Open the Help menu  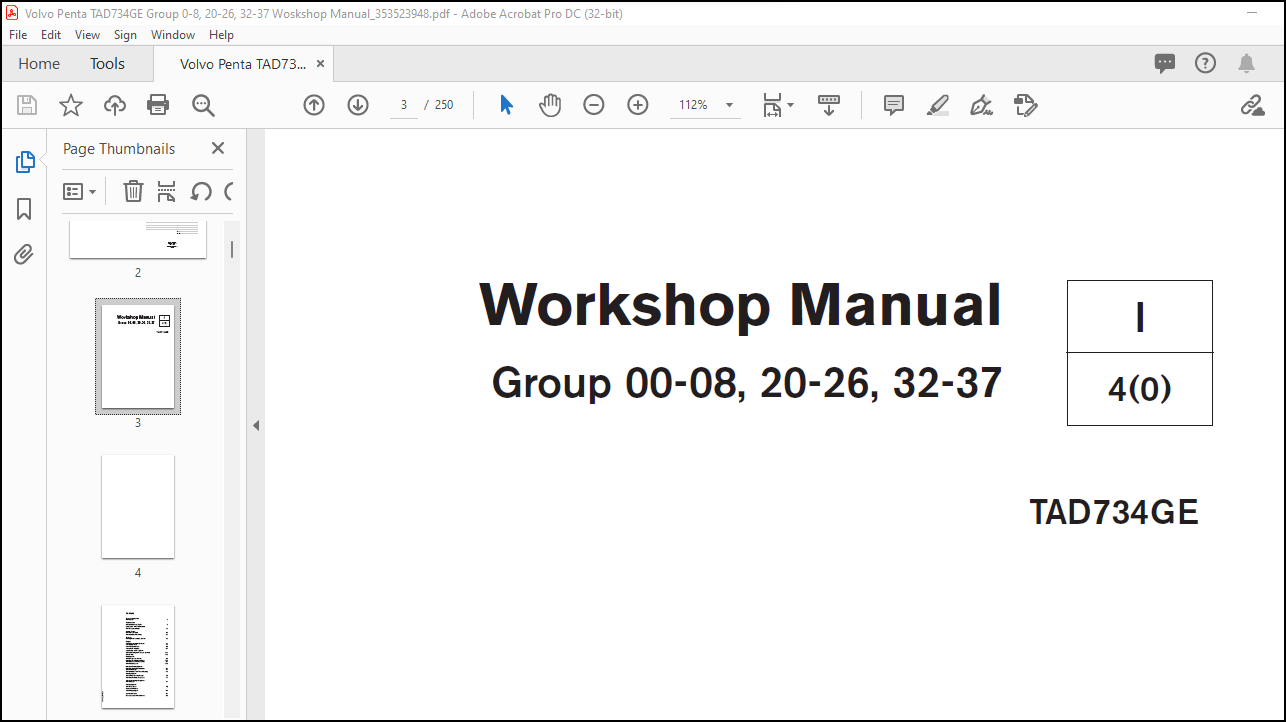pyautogui.click(x=221, y=35)
